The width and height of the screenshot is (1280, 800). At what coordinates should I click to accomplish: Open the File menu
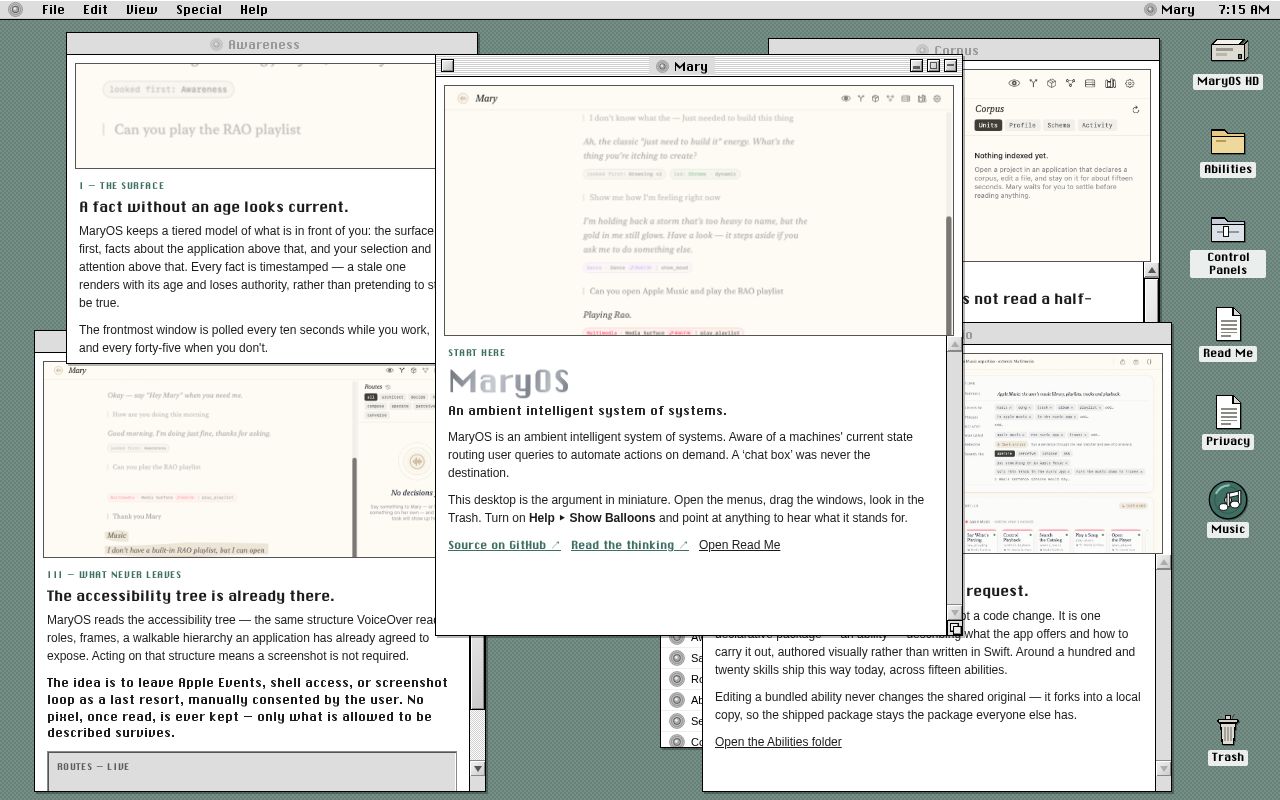coord(53,9)
